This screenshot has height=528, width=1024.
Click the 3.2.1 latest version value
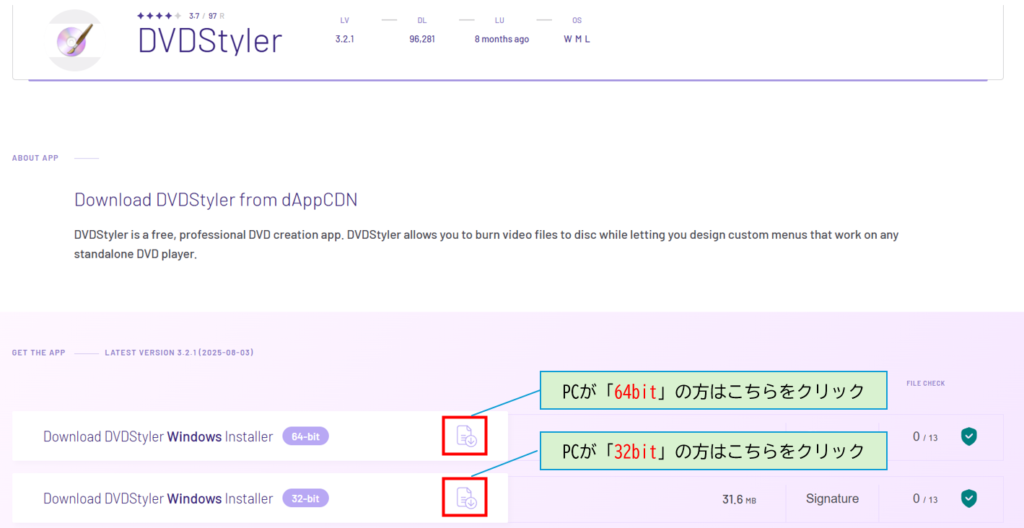point(347,39)
